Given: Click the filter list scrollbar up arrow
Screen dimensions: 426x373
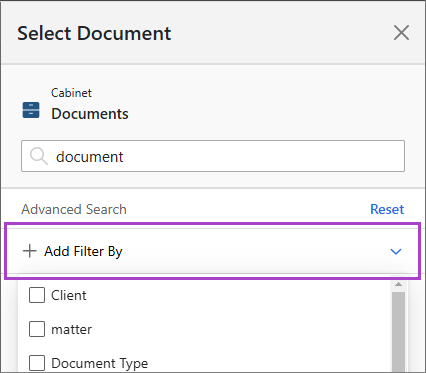Looking at the screenshot, I should click(398, 284).
